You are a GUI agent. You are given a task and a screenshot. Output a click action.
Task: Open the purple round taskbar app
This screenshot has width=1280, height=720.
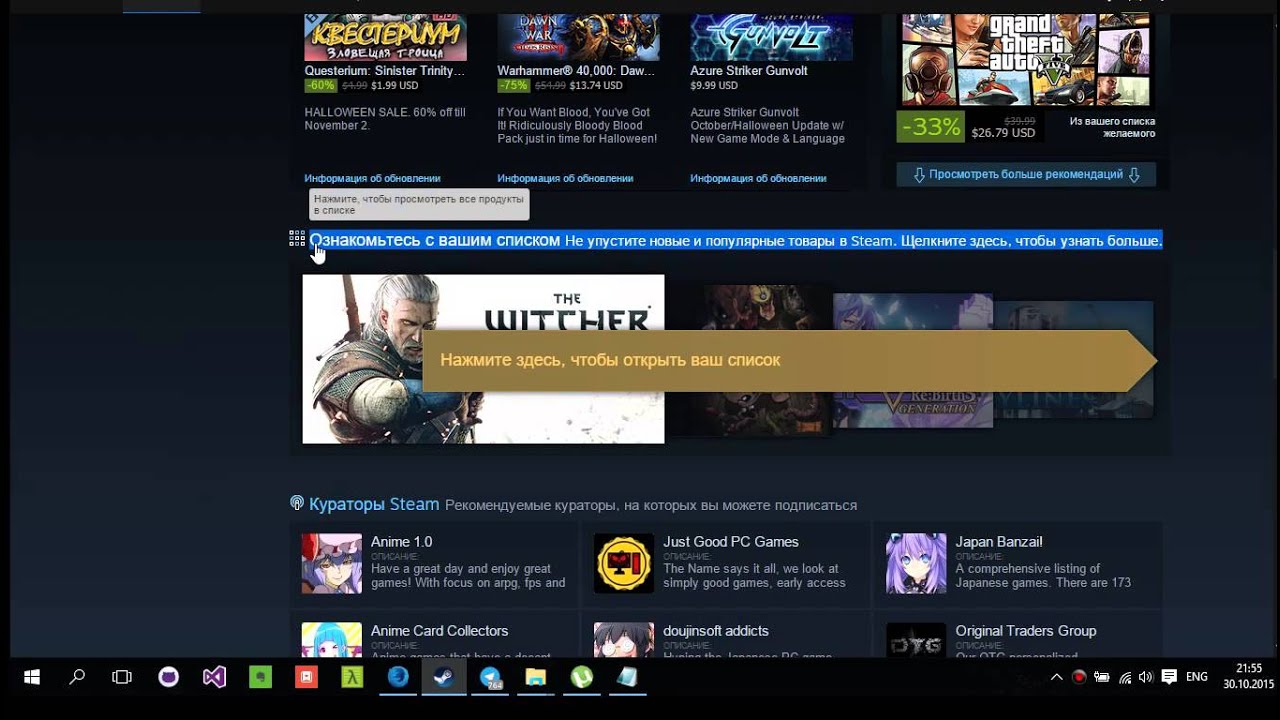coord(168,677)
